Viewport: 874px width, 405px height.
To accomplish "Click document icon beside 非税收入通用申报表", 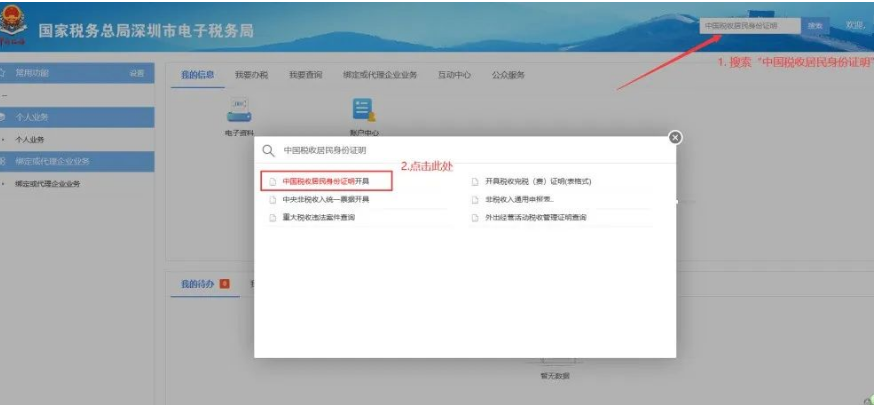I will [475, 199].
